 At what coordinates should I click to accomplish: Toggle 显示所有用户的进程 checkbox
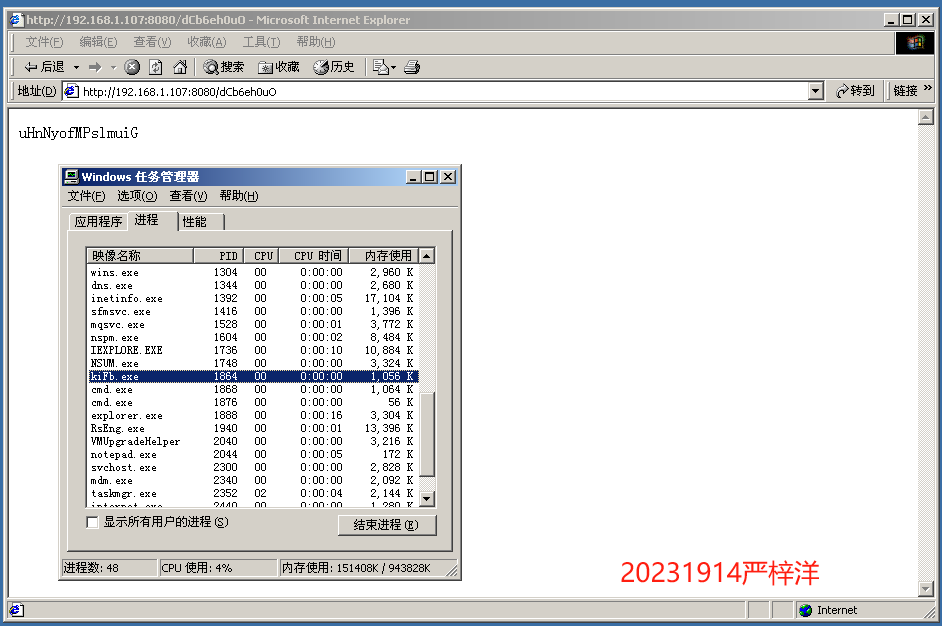[93, 522]
